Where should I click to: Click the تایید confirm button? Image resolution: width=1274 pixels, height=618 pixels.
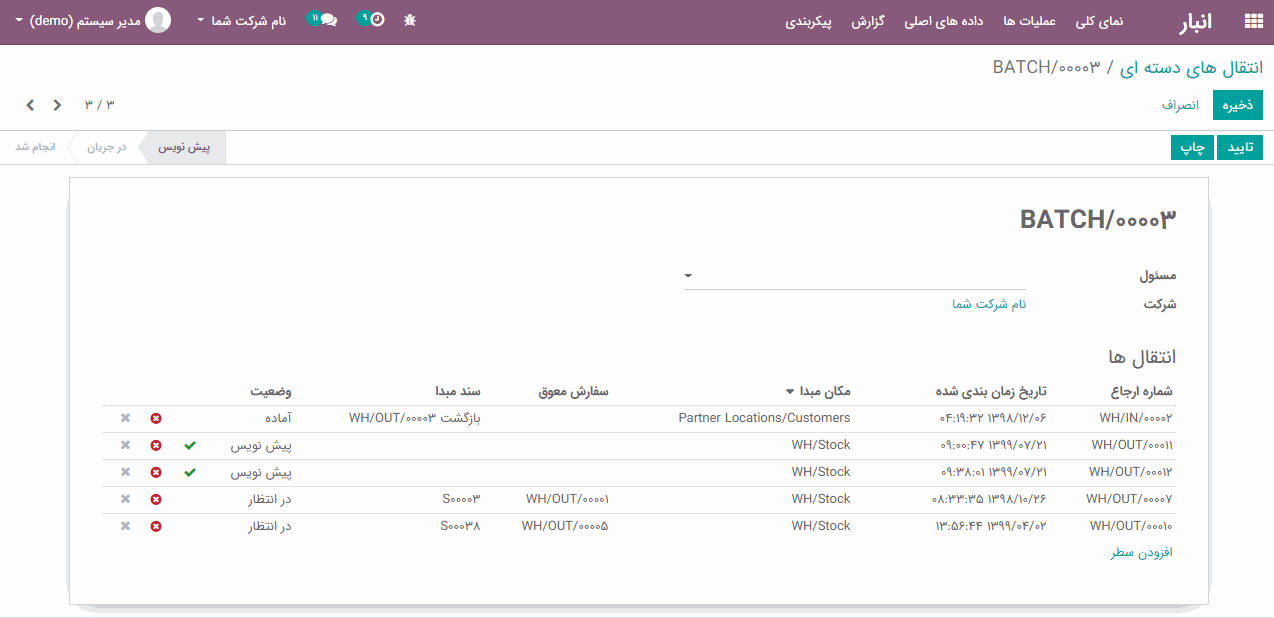pyautogui.click(x=1240, y=148)
